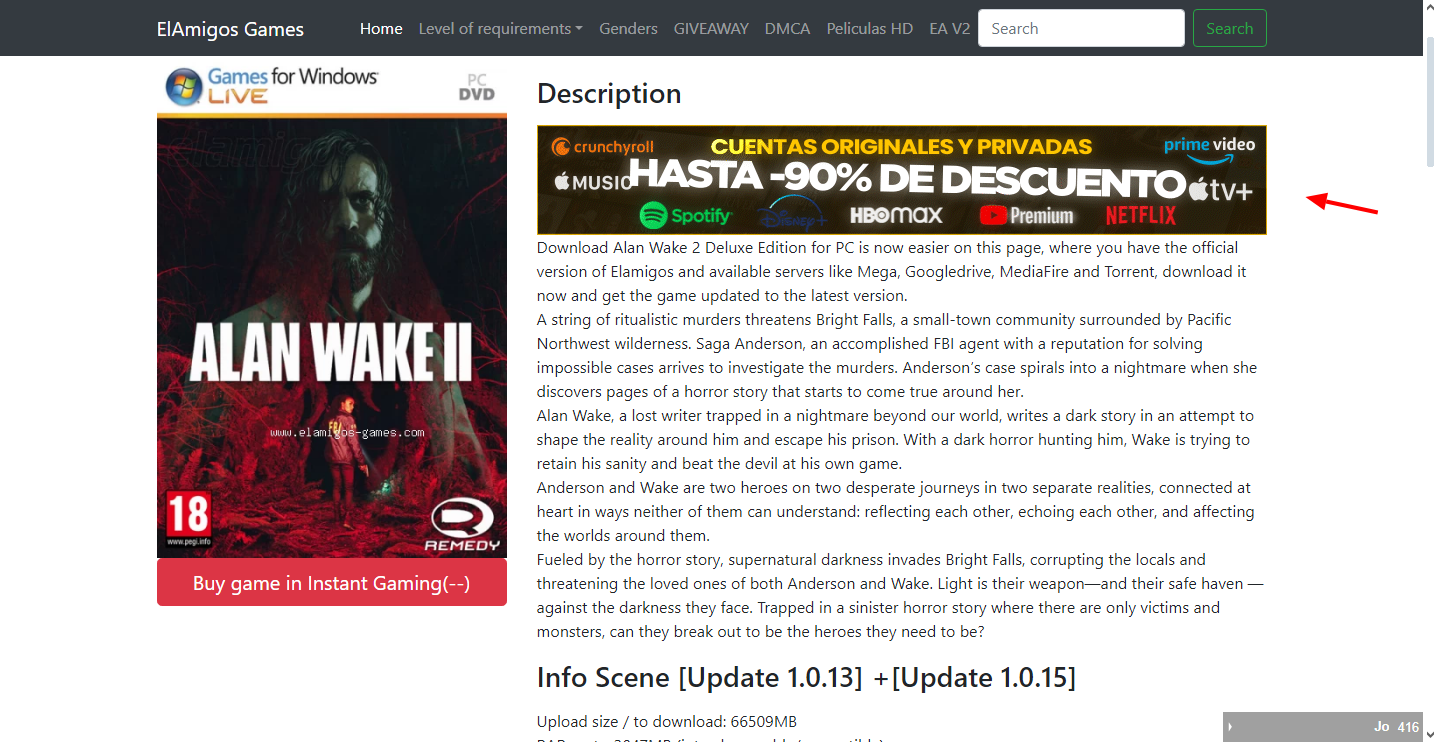Click the Description heading

pyautogui.click(x=609, y=93)
